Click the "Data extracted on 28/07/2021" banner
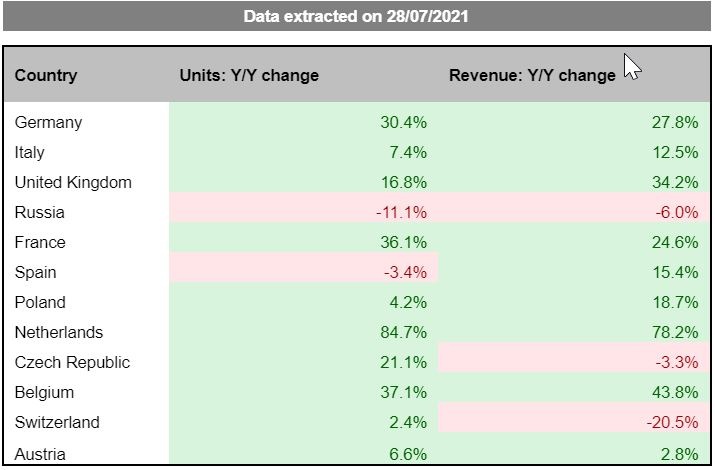The width and height of the screenshot is (715, 470). point(357,17)
